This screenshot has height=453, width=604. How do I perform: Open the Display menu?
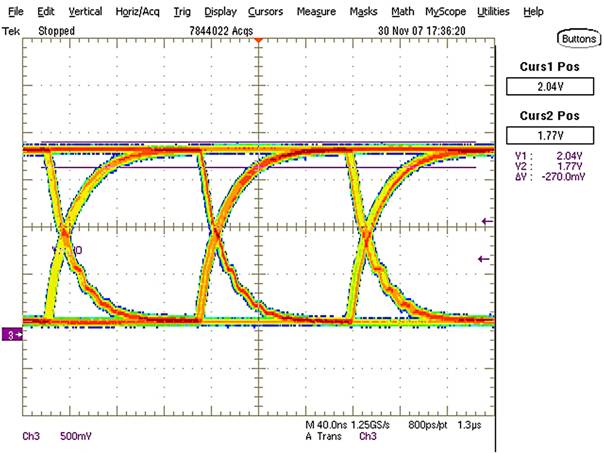pos(220,11)
